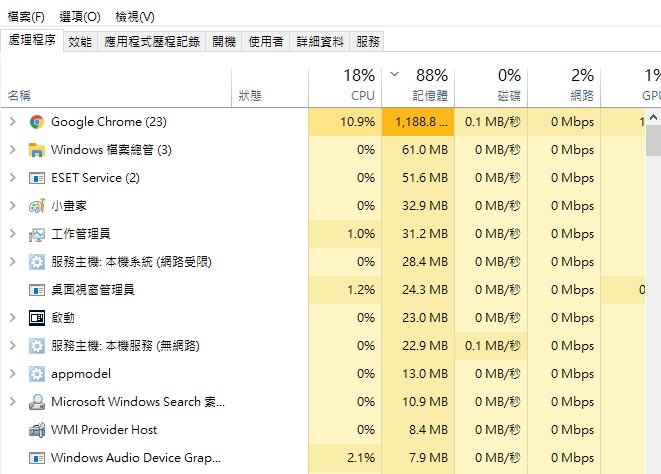The image size is (661, 474).
Task: Click the 31.2 MB memory value
Action: pos(425,234)
